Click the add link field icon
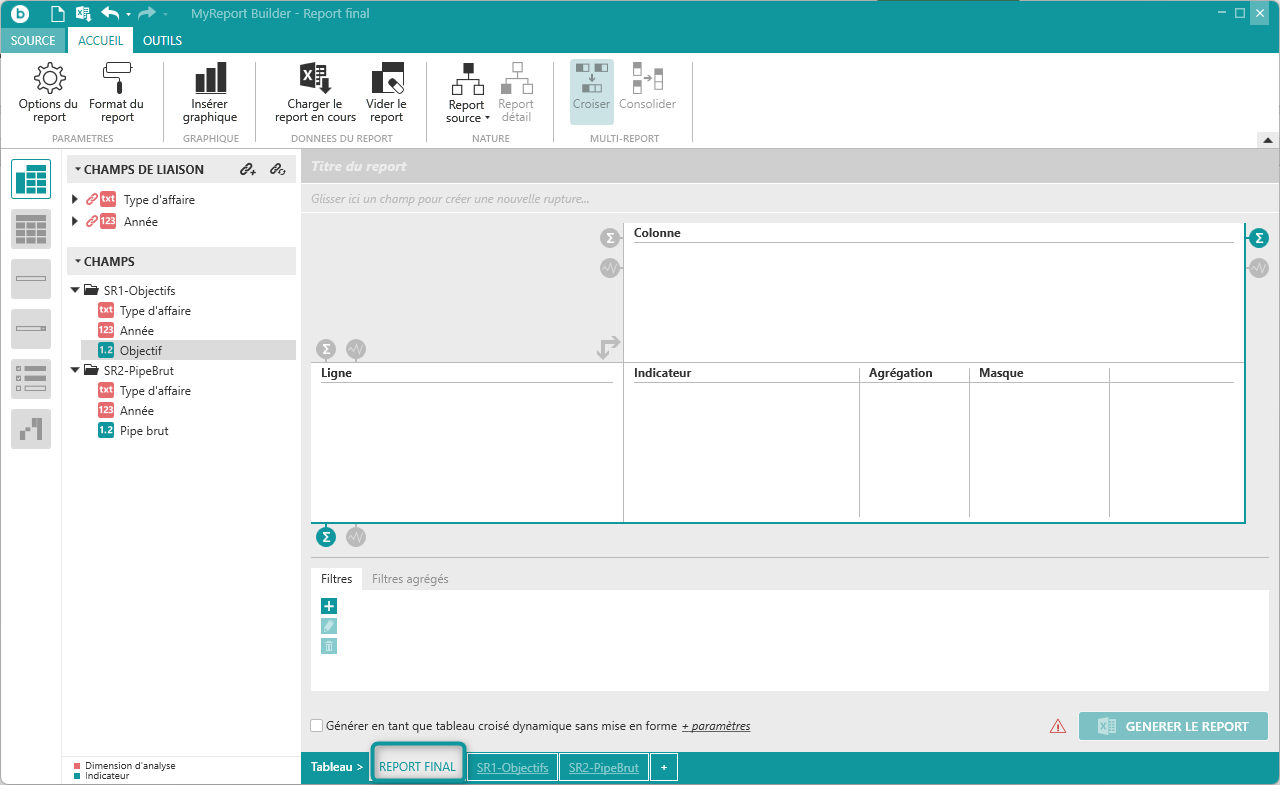 point(248,170)
